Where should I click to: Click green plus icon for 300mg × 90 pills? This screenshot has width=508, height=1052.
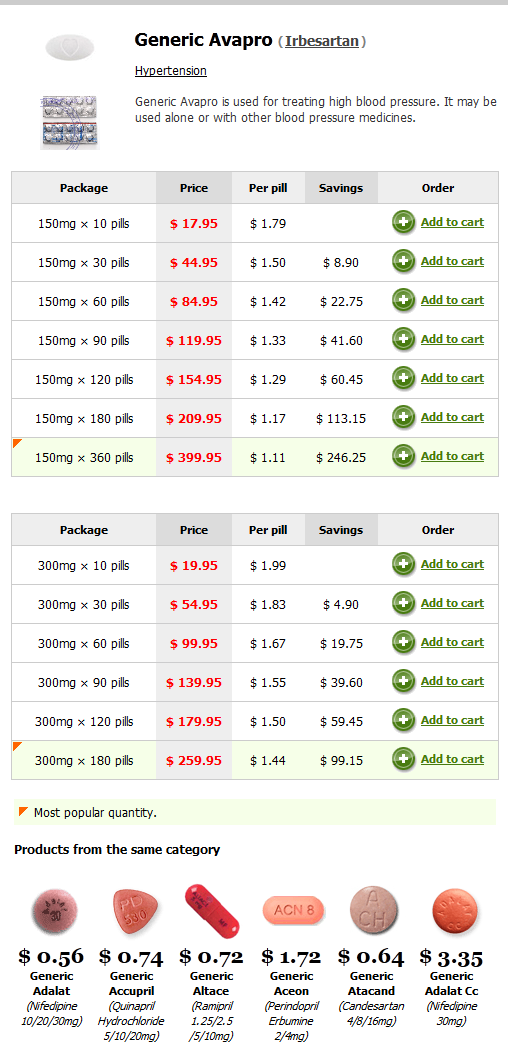403,681
